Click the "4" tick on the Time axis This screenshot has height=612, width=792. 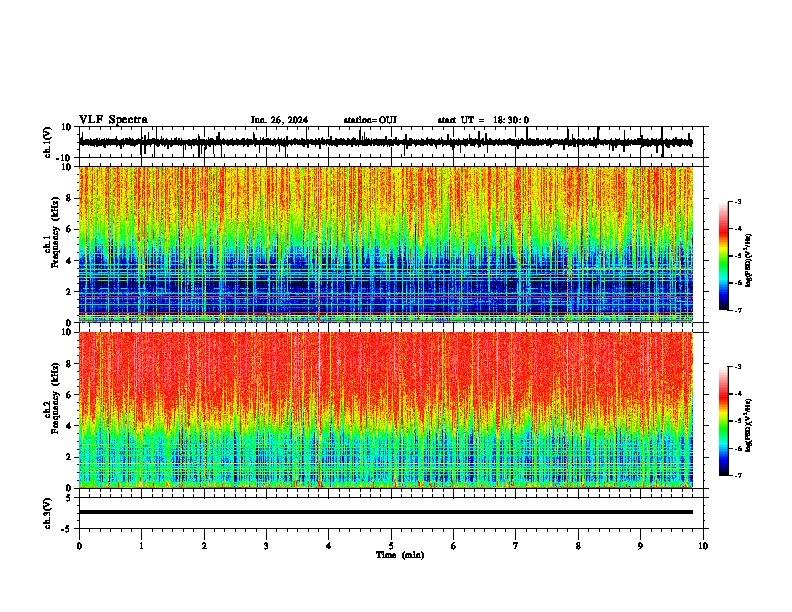click(329, 546)
